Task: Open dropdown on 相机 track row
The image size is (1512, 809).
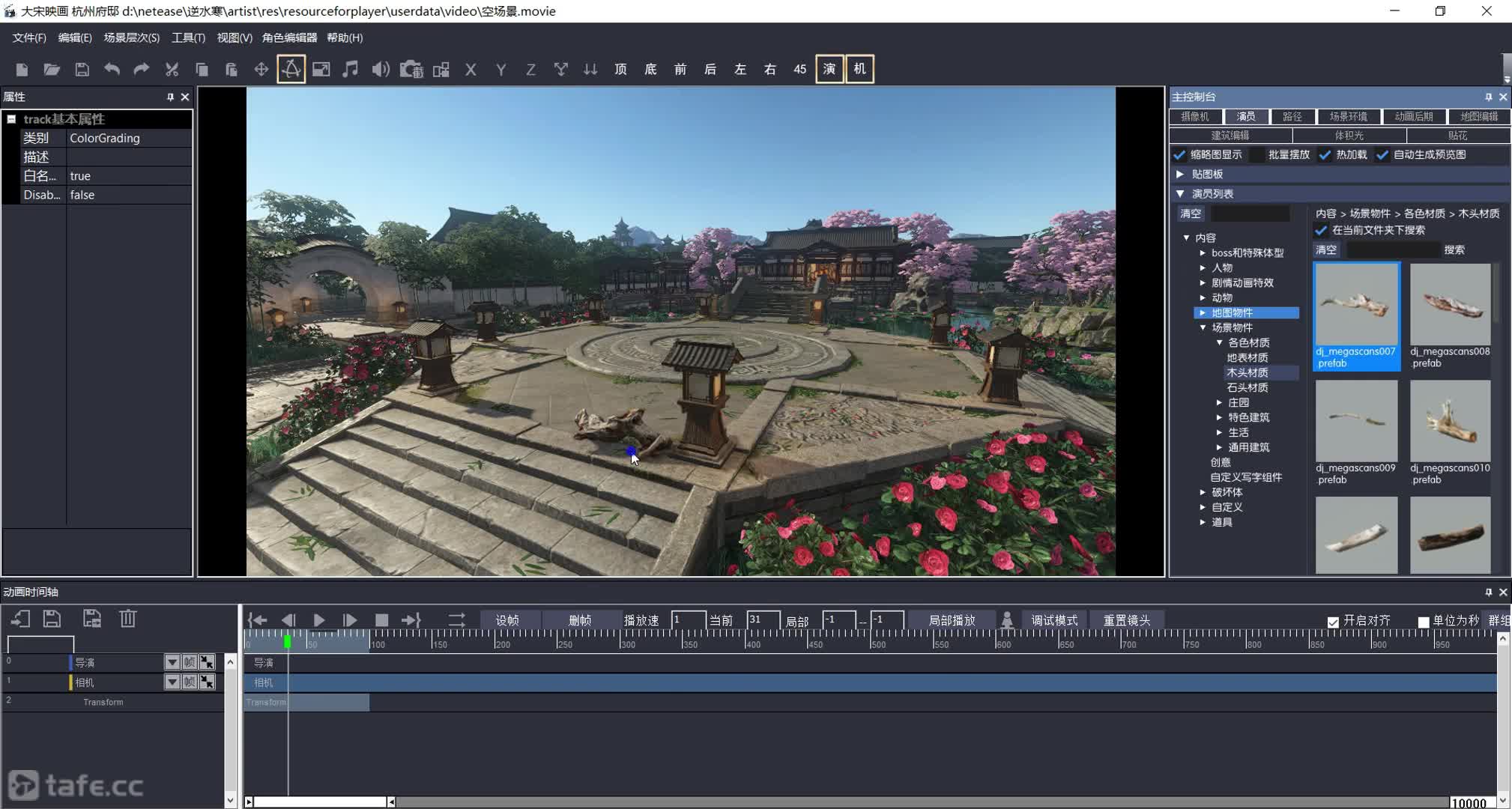Action: pos(172,682)
